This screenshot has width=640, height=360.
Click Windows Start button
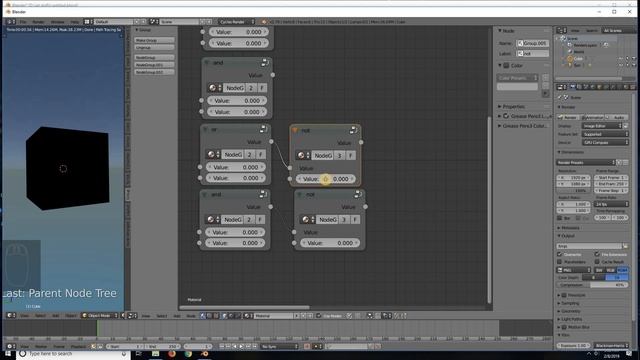click(x=9, y=354)
